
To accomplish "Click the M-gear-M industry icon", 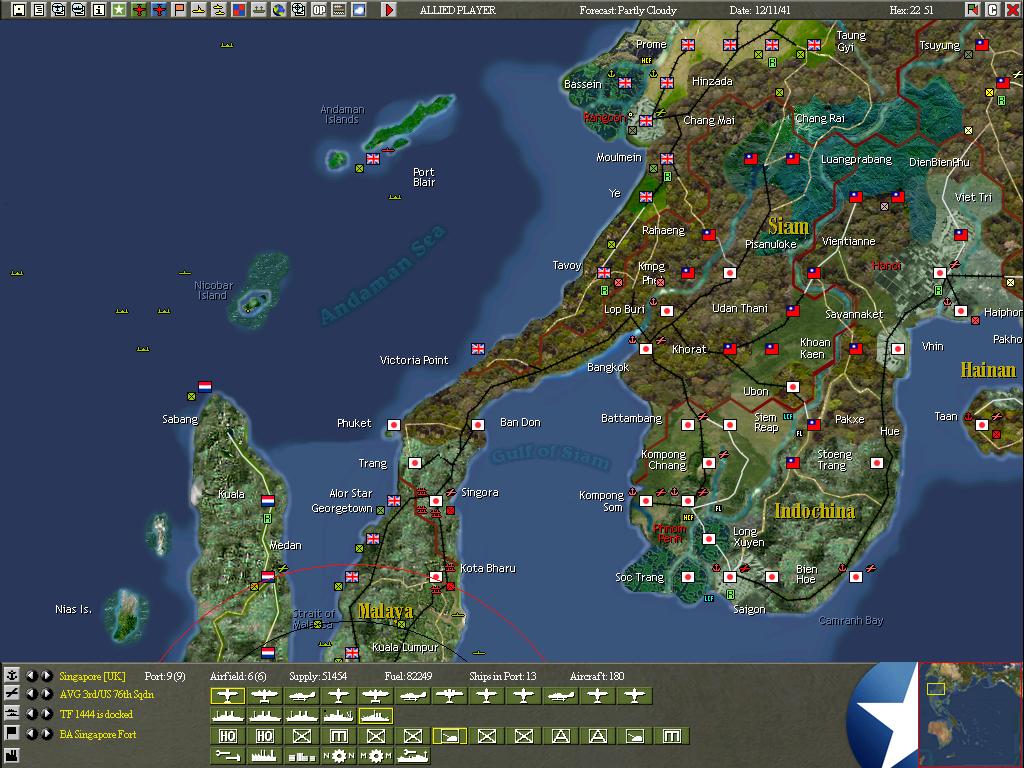I will [376, 756].
